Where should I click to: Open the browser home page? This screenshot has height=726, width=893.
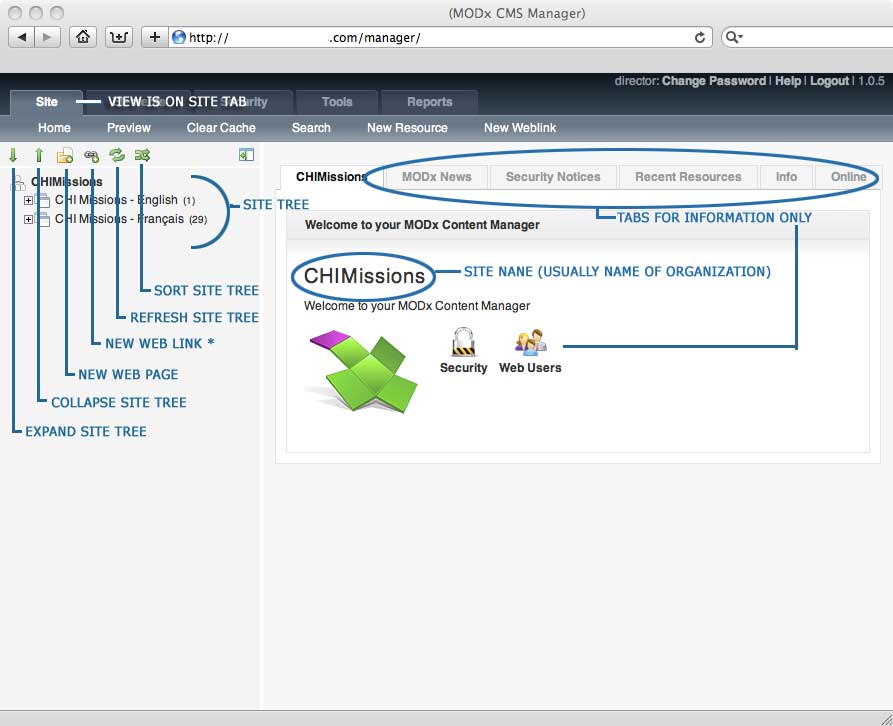point(83,37)
